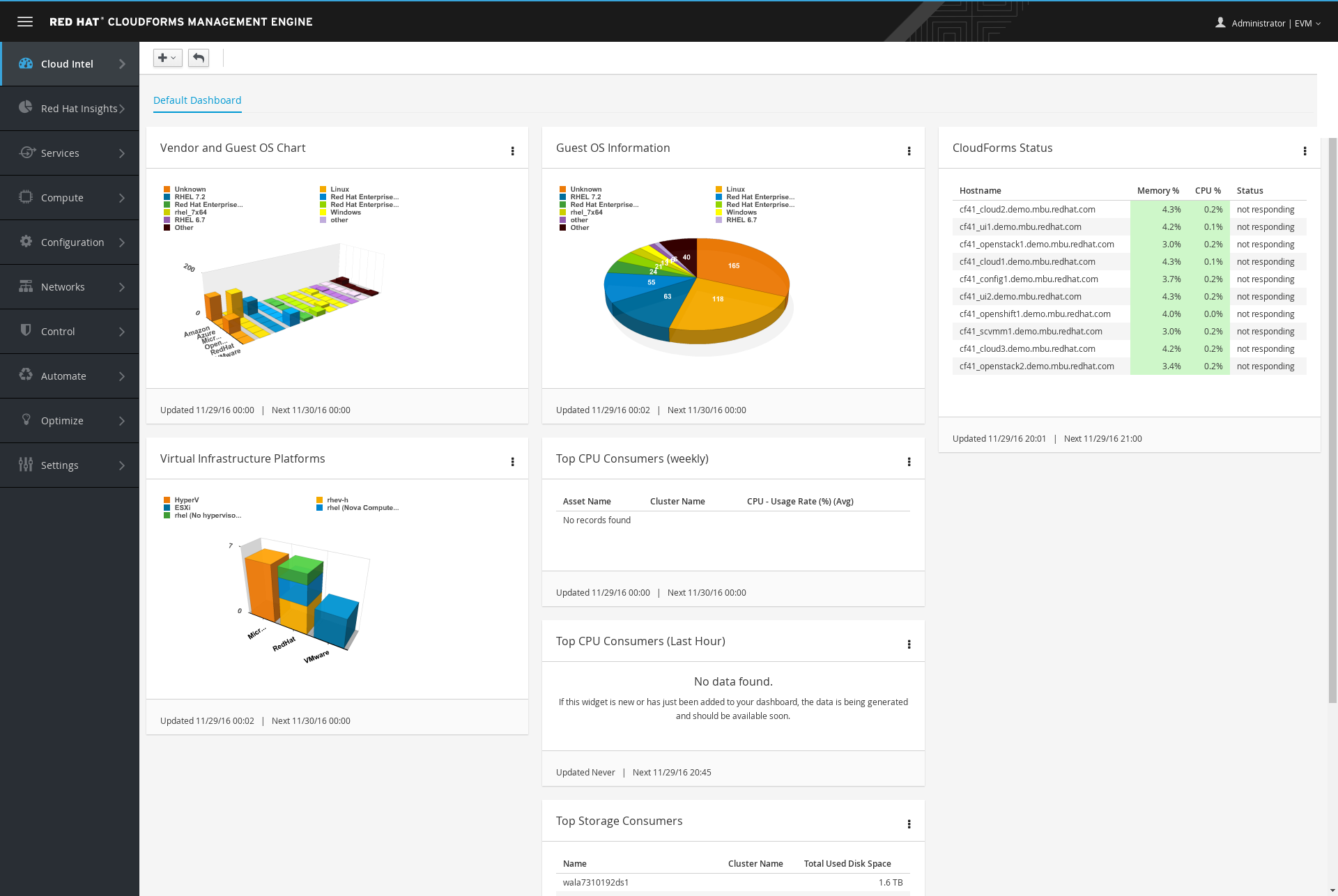
Task: Expand the Configuration menu chevron
Action: tap(122, 242)
